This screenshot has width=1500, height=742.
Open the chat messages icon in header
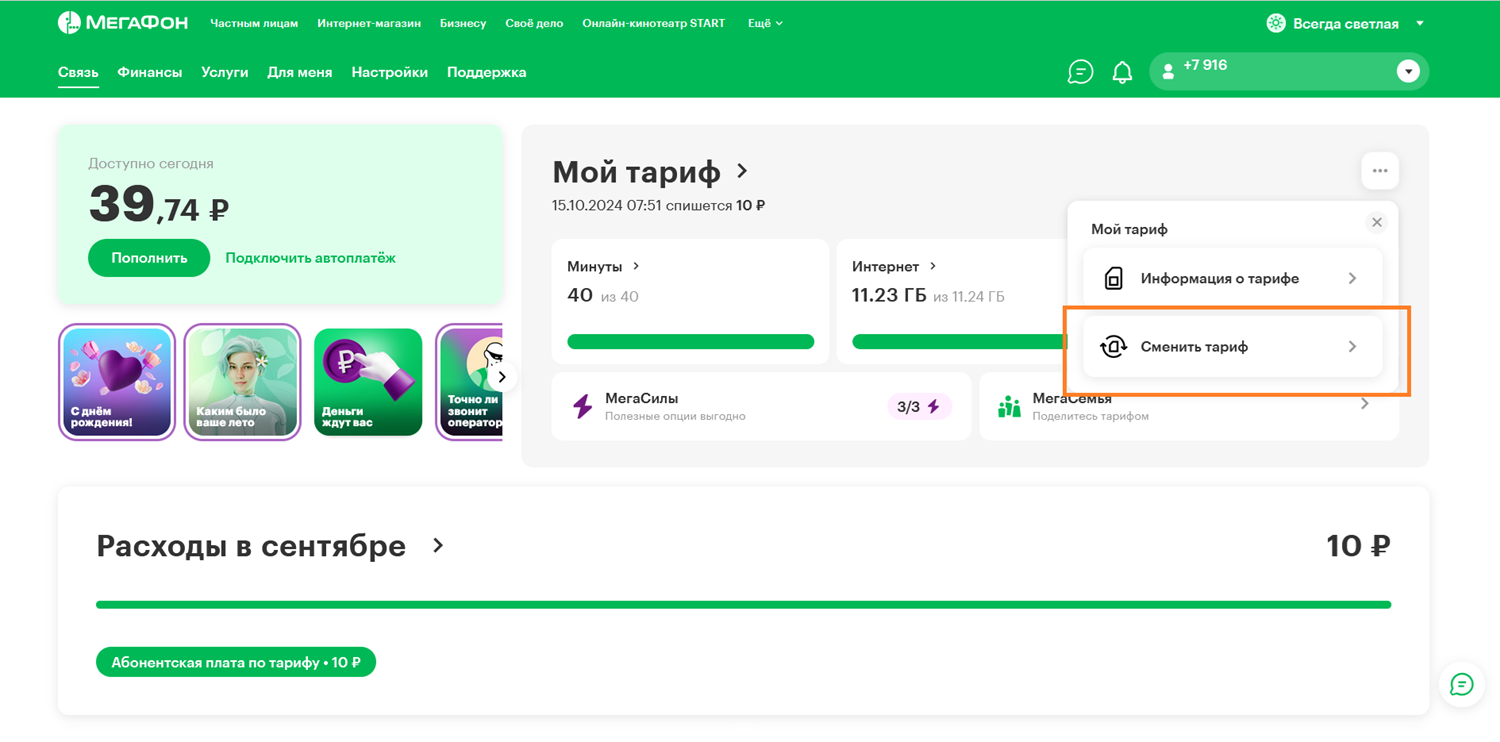click(1080, 72)
